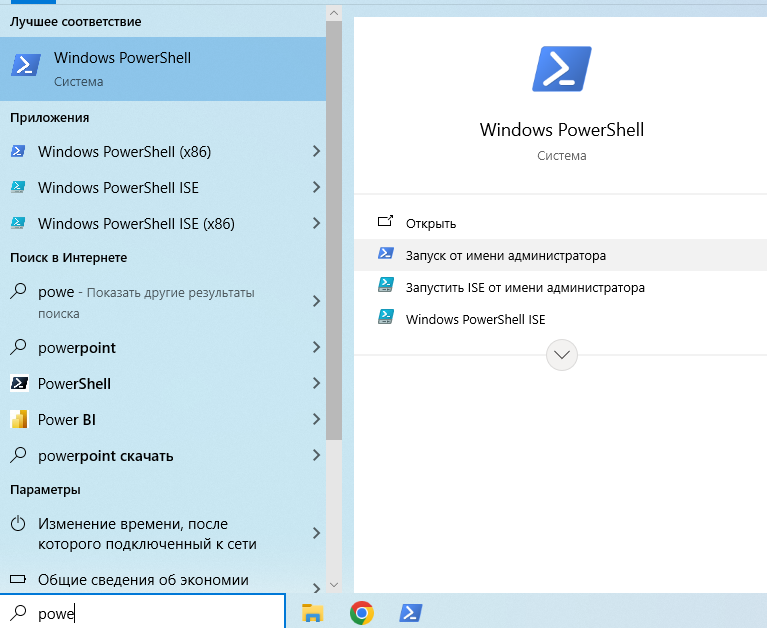Choose 'Открыть' in the actions list
Viewport: 767px width, 628px height.
(430, 223)
